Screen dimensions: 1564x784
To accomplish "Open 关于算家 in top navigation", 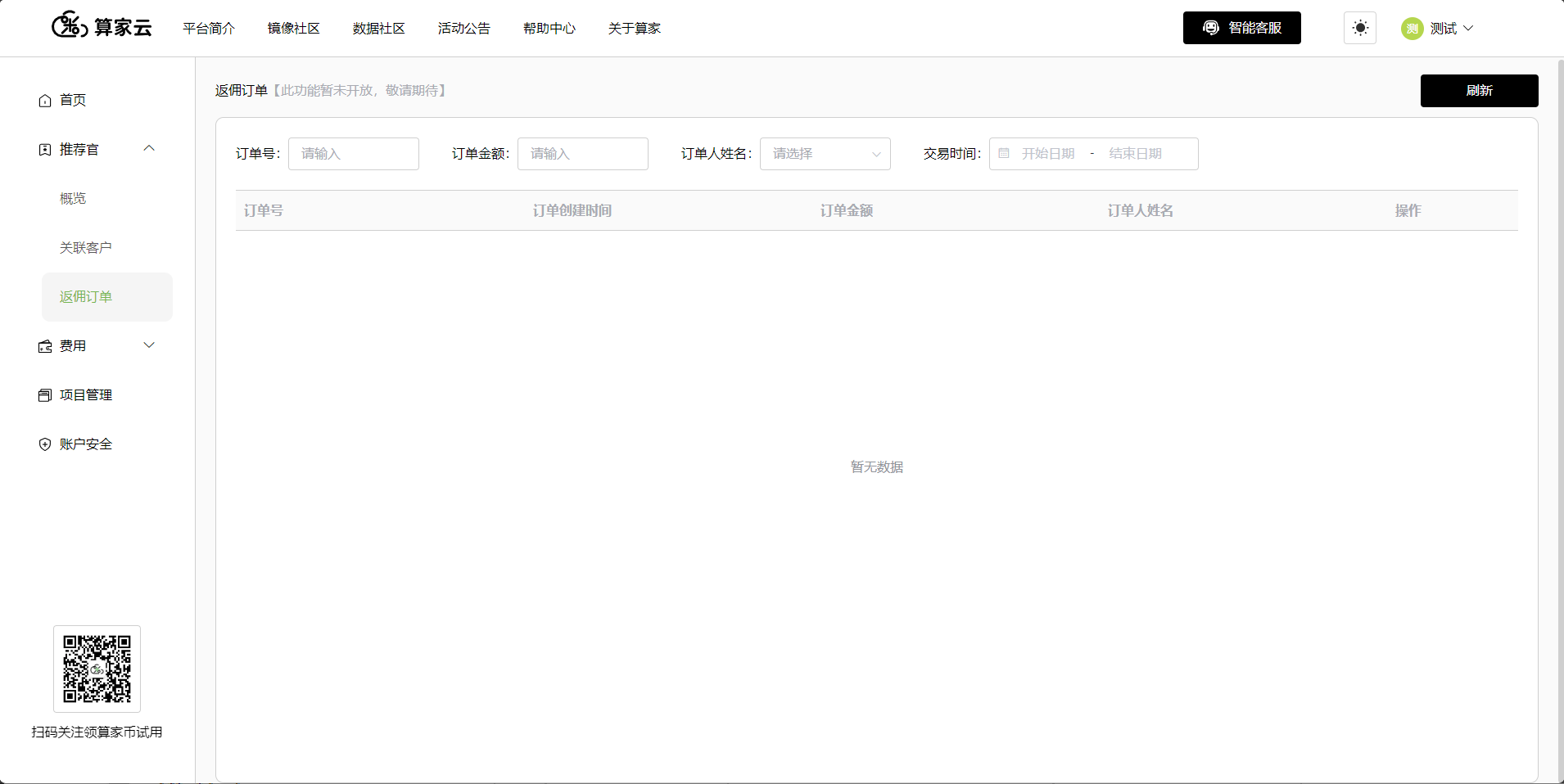I will pyautogui.click(x=635, y=29).
